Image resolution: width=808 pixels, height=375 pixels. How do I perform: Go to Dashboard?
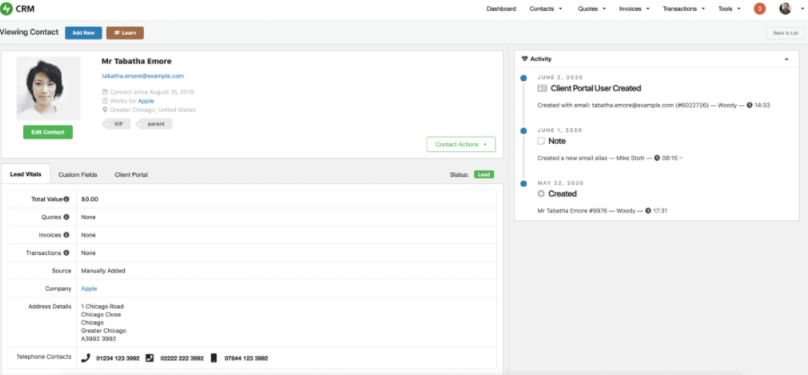click(501, 9)
